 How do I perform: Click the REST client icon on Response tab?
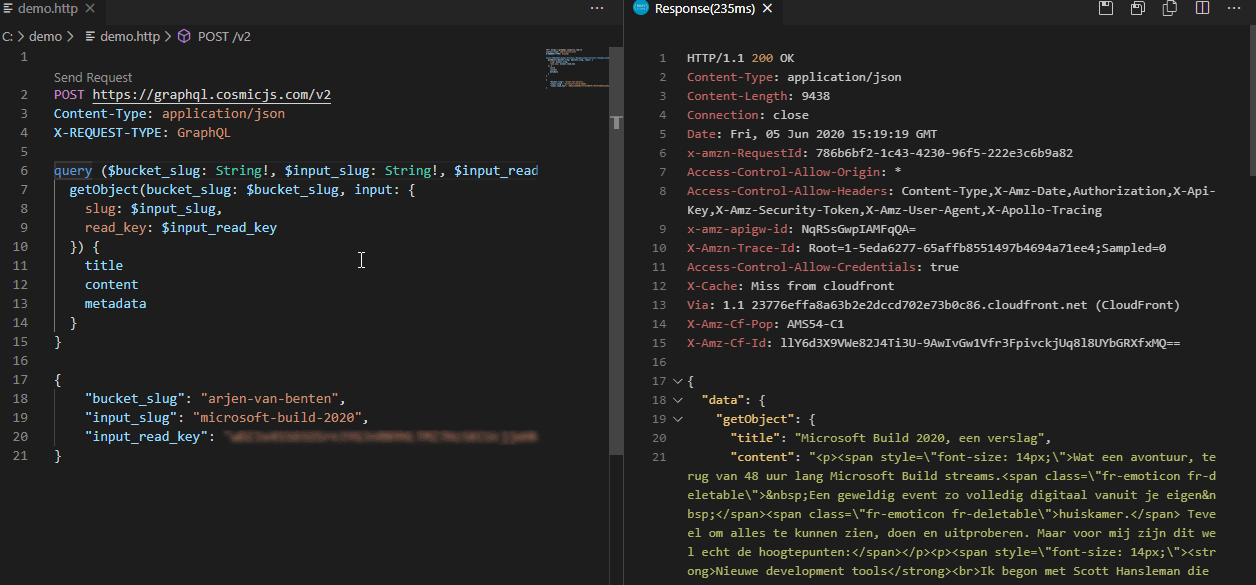pyautogui.click(x=640, y=9)
